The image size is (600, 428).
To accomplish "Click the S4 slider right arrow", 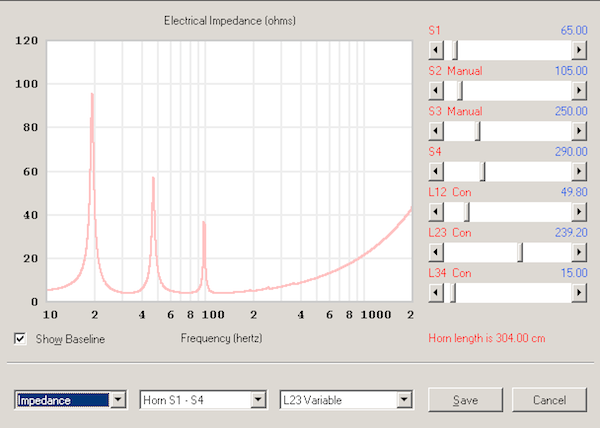I will coord(579,171).
